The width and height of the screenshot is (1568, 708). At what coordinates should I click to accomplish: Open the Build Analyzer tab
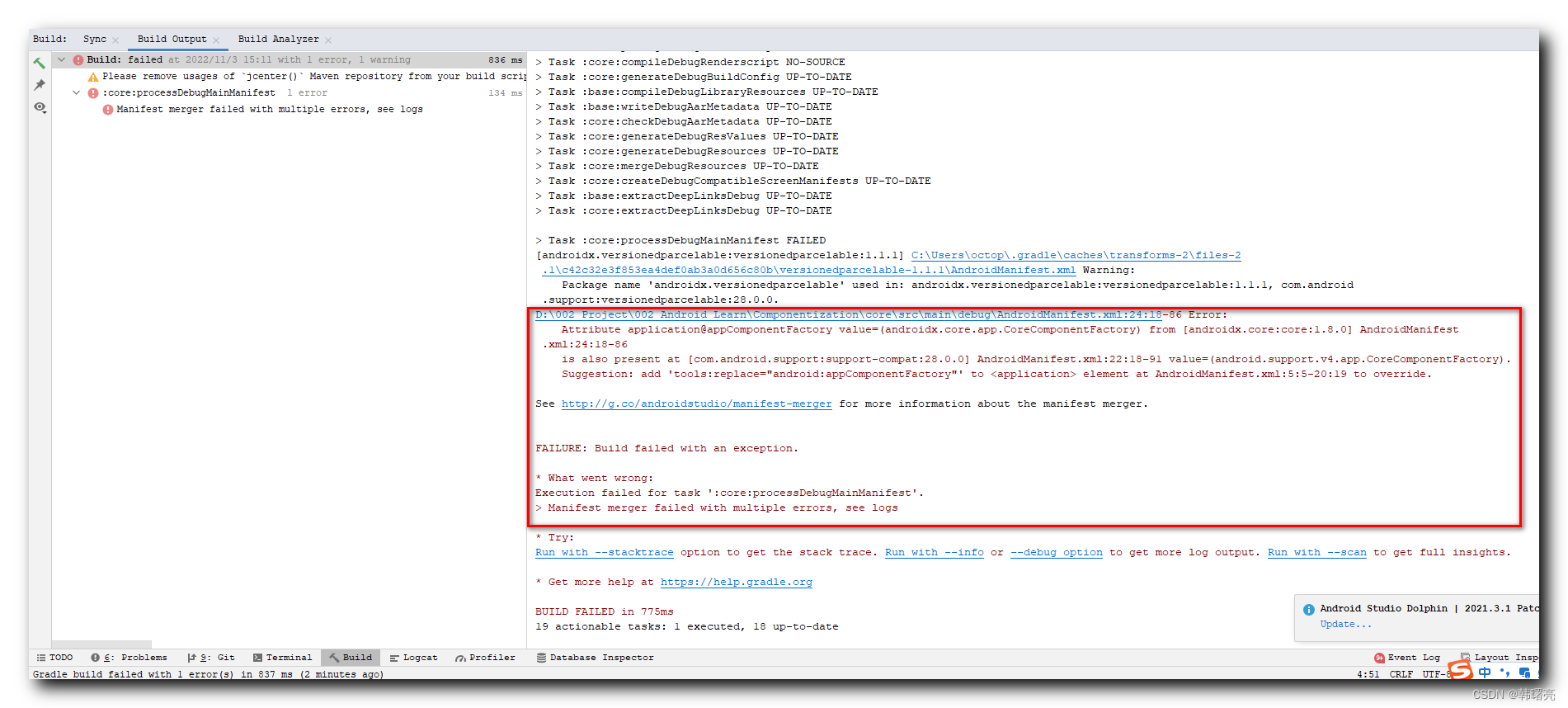click(x=278, y=39)
